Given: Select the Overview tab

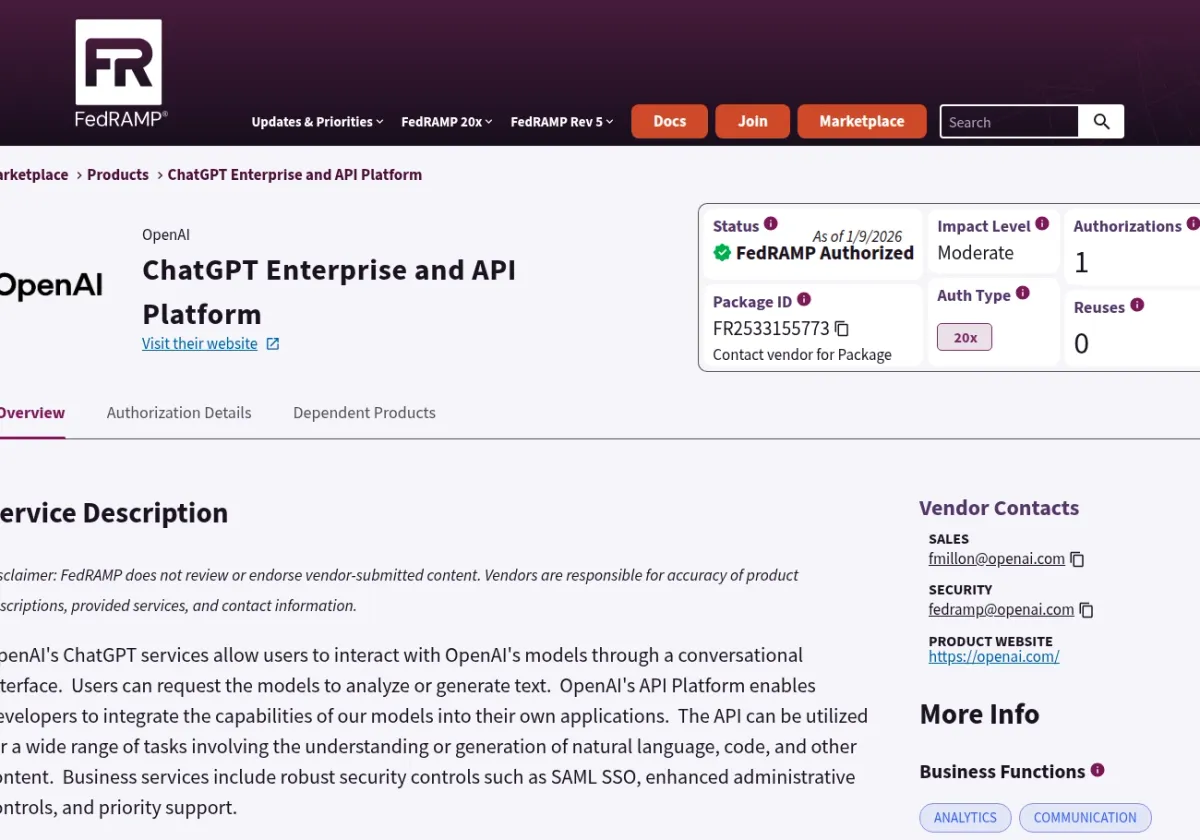Looking at the screenshot, I should click(x=32, y=413).
